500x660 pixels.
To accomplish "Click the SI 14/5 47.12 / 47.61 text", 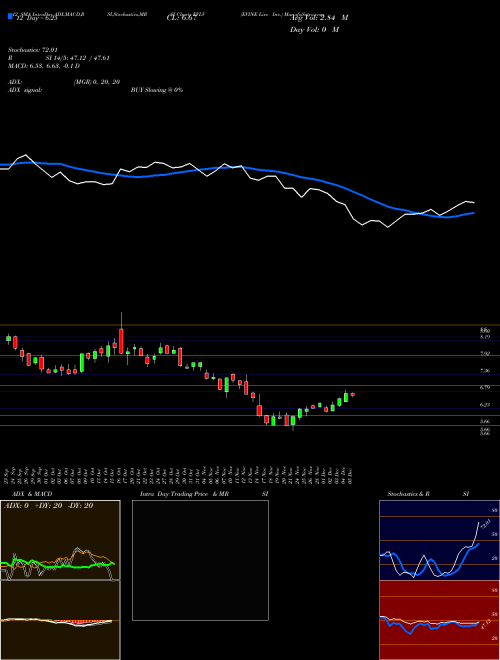I will click(x=77, y=58).
